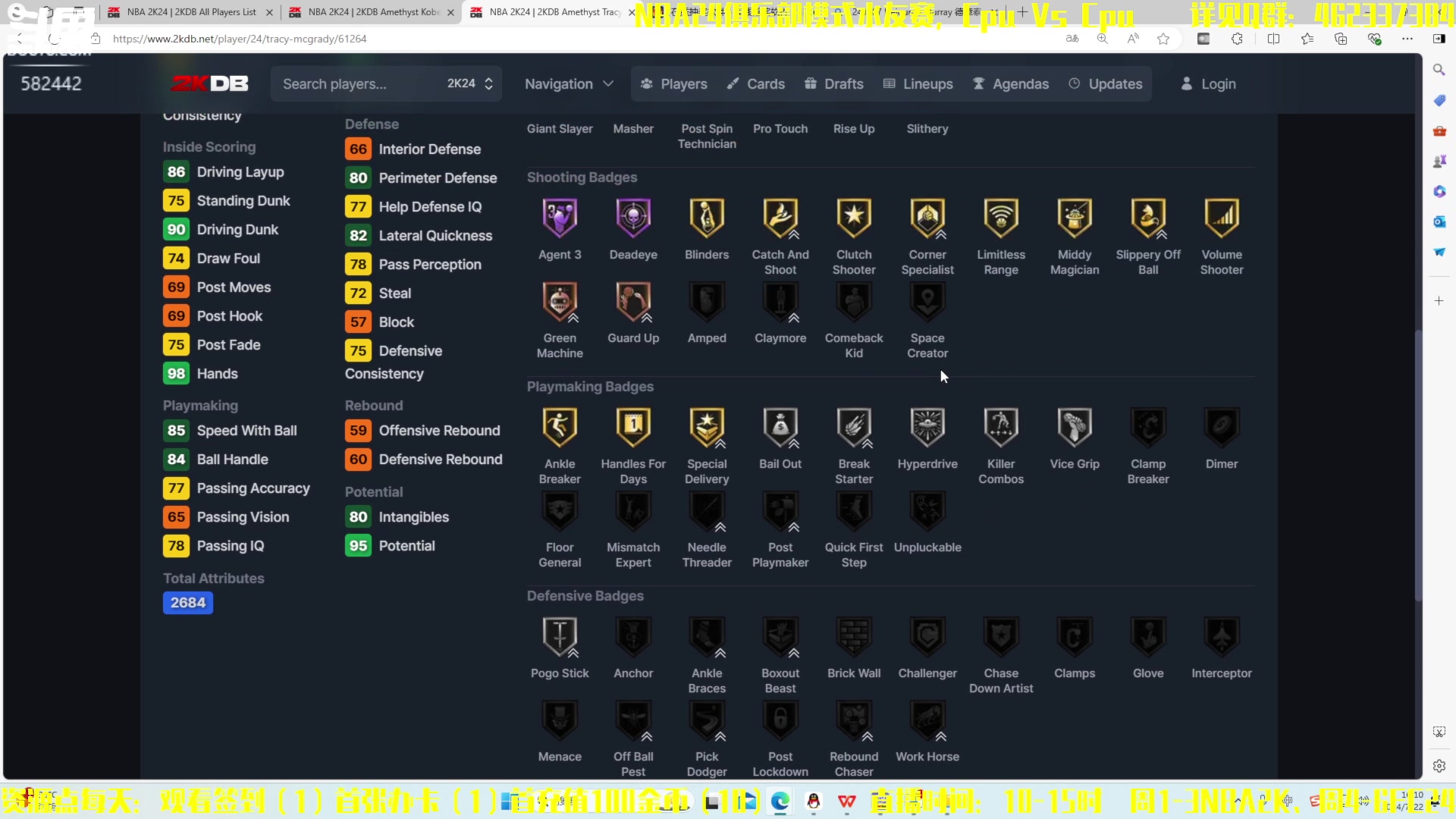Open the browser settings and more menu

tap(1407, 39)
